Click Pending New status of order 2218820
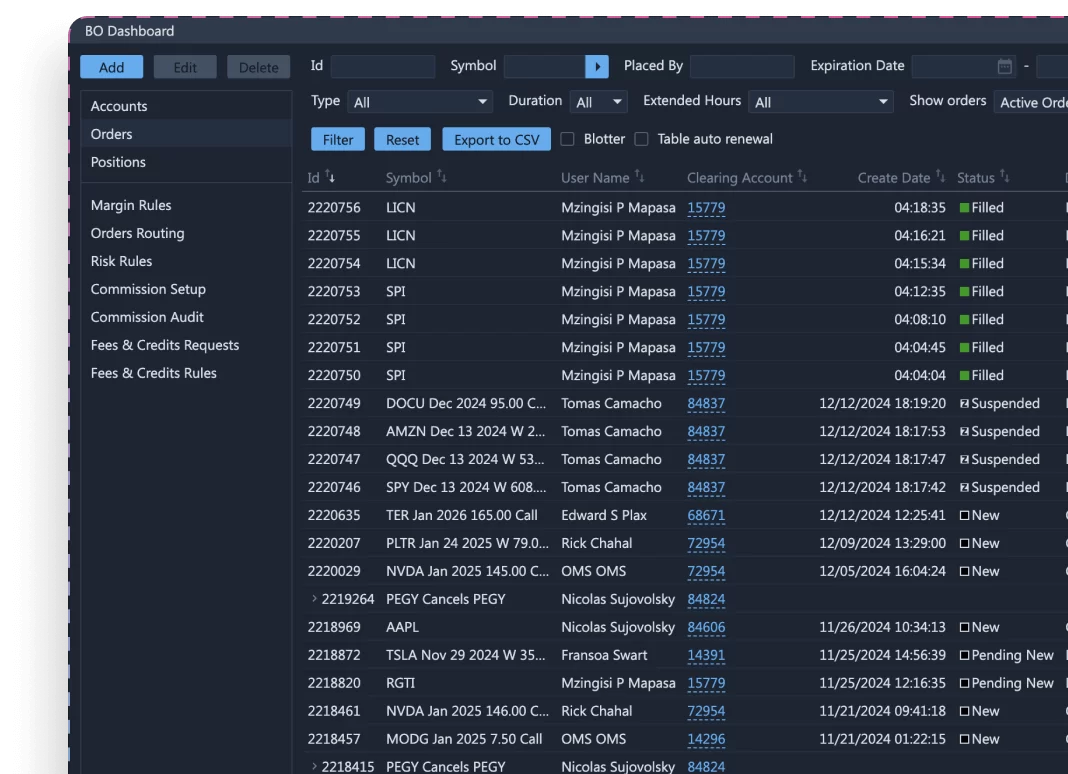This screenshot has height=774, width=1068. (1007, 683)
